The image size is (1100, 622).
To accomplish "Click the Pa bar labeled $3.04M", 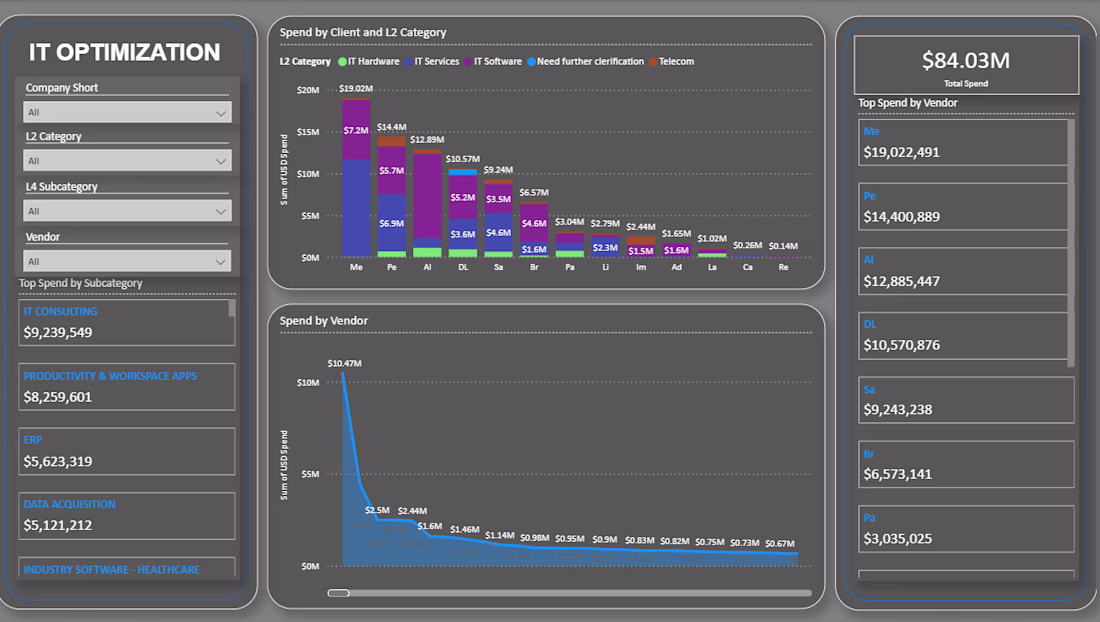I will (570, 245).
